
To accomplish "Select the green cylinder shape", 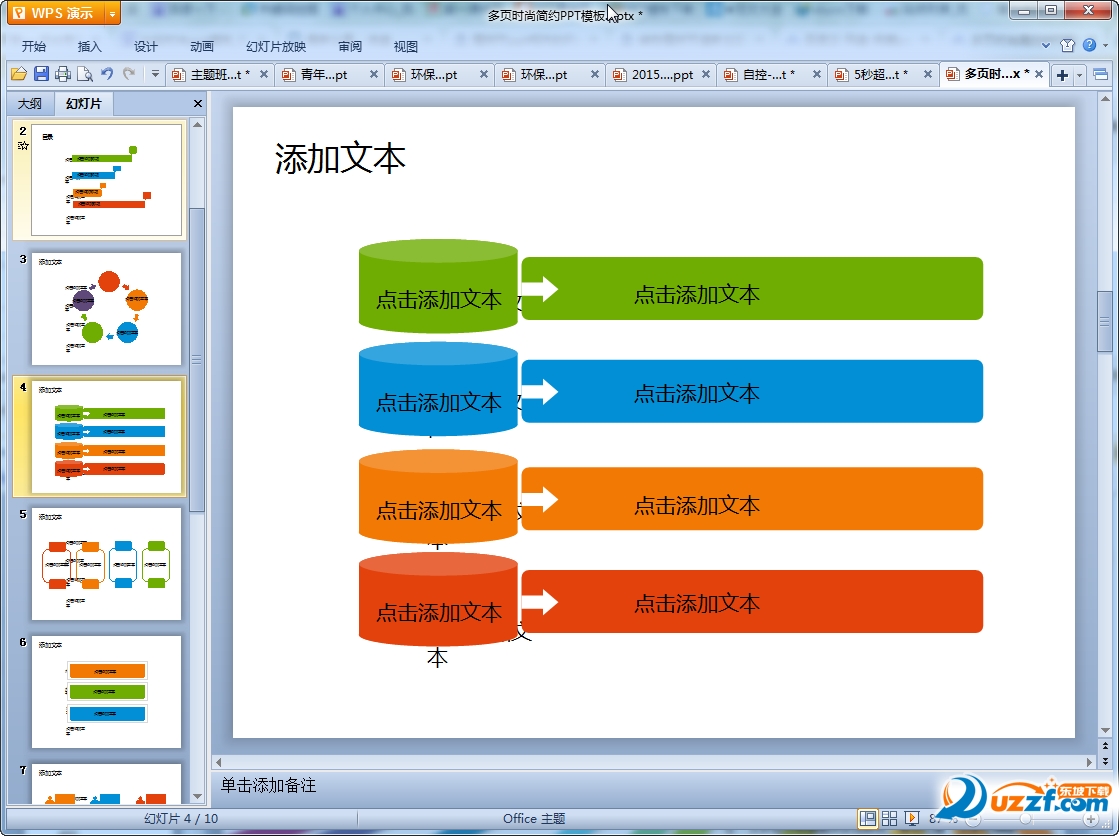I will click(x=438, y=286).
